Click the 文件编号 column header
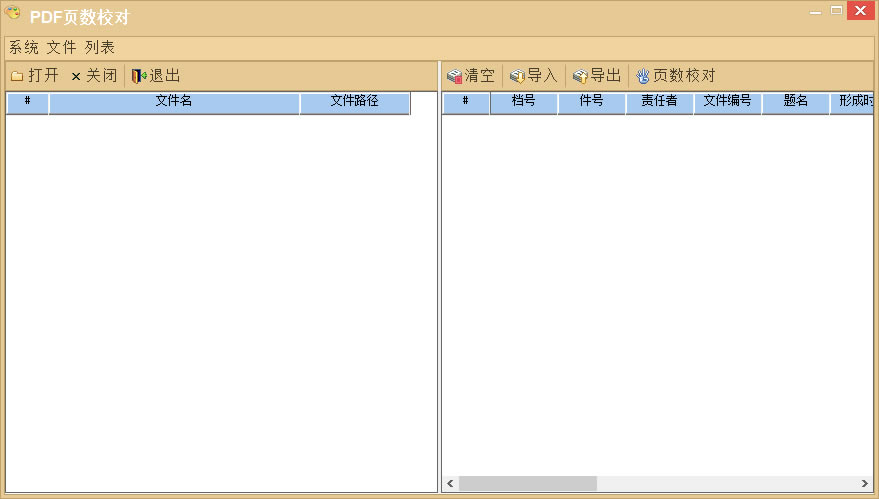This screenshot has height=499, width=879. click(x=727, y=102)
